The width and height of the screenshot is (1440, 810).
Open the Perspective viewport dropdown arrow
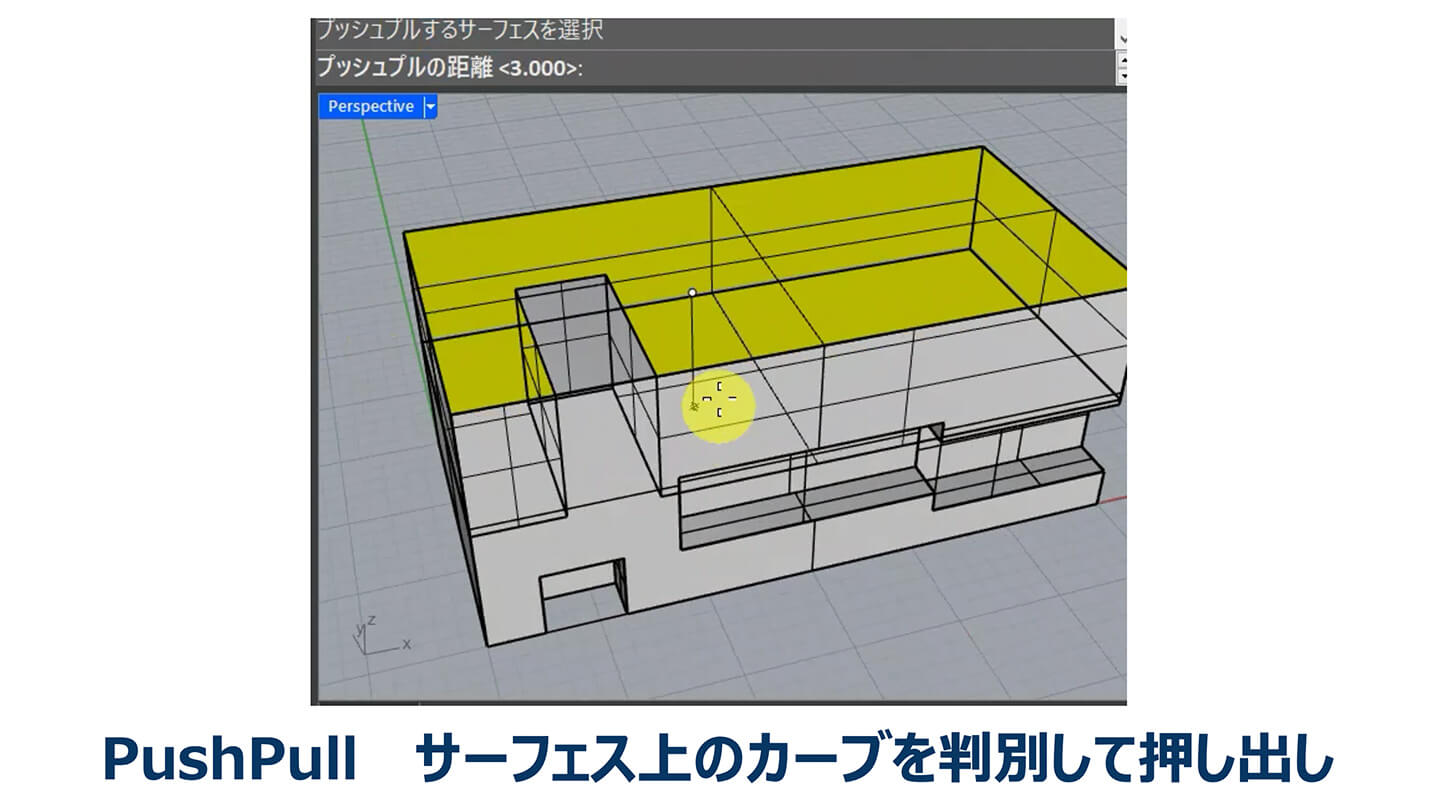[x=430, y=106]
